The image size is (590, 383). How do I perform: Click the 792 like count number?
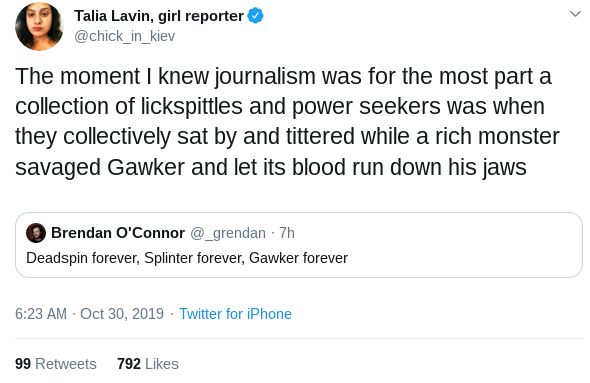click(129, 364)
